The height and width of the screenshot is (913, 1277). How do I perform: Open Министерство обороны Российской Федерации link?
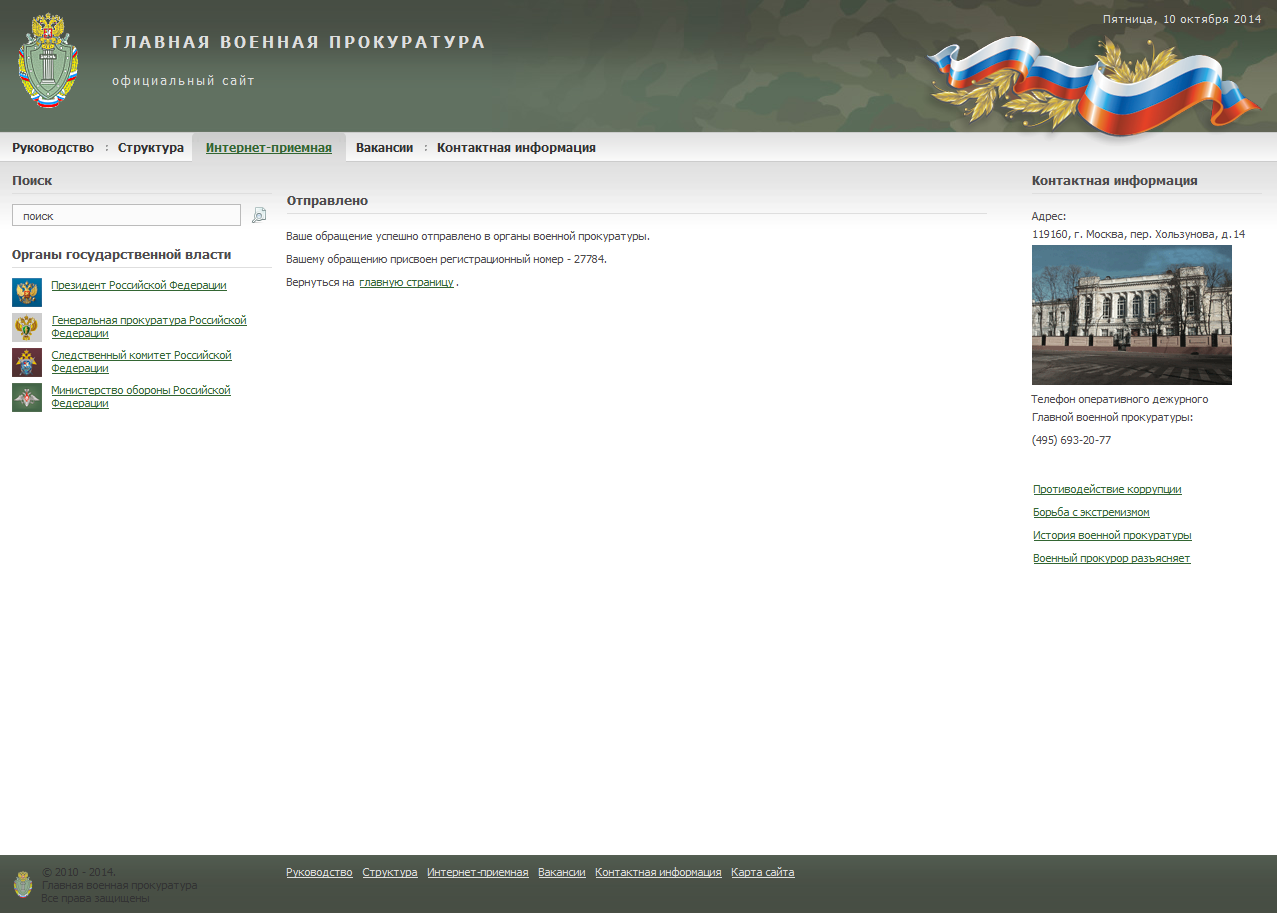pos(141,397)
